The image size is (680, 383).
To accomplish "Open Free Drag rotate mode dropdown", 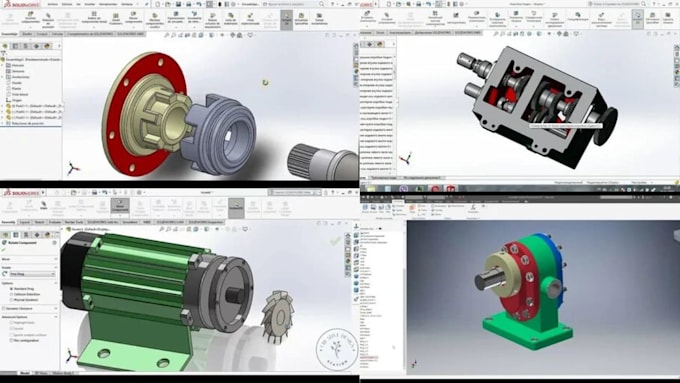I will coord(32,274).
